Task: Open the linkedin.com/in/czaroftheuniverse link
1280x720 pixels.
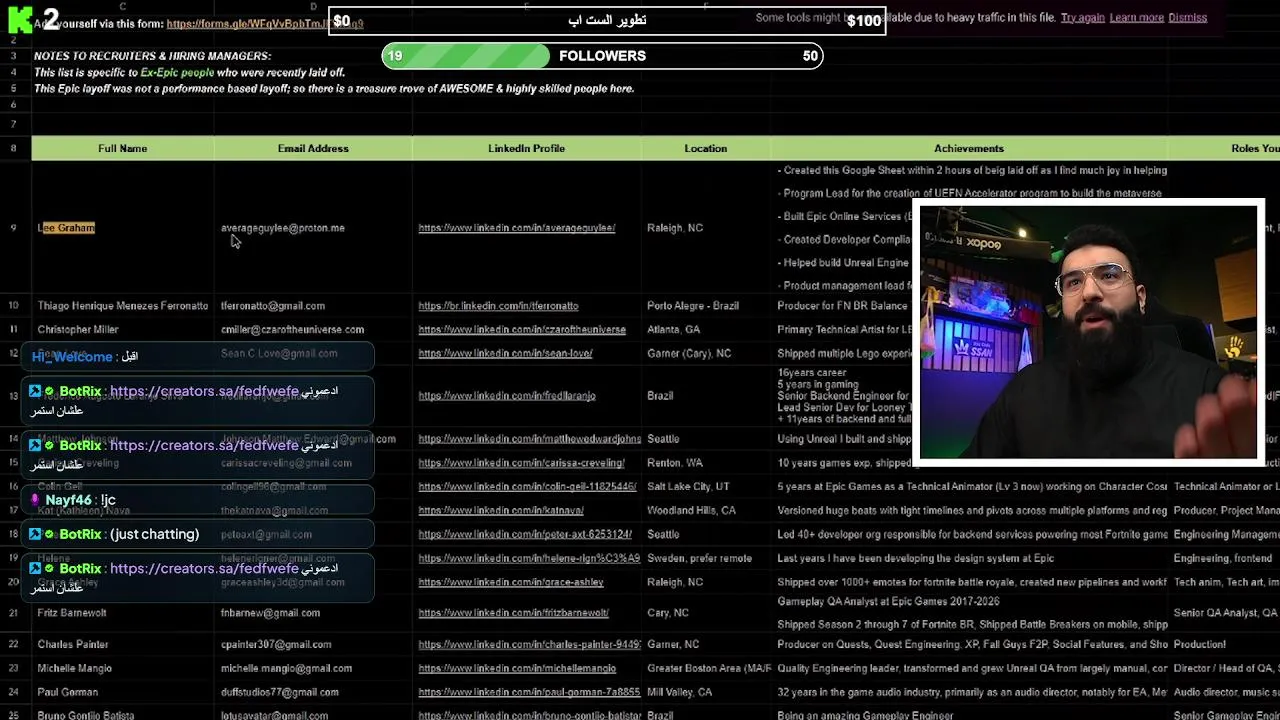Action: 522,329
